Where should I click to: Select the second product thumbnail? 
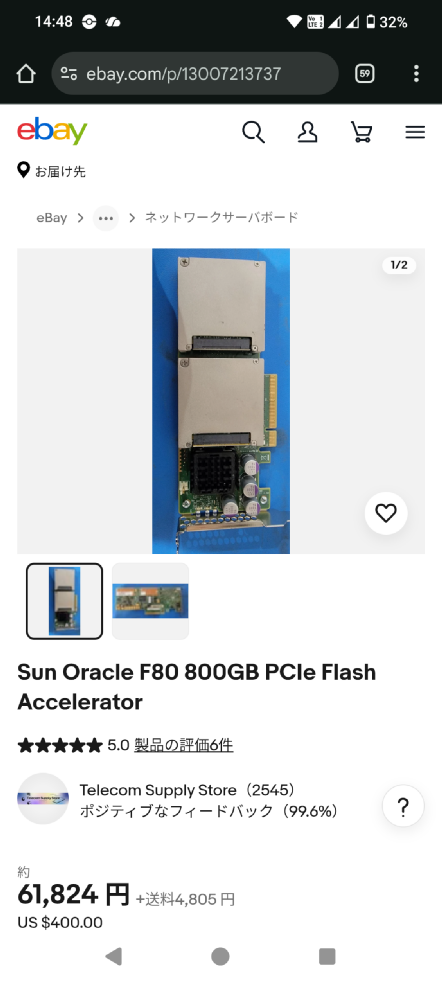(150, 601)
